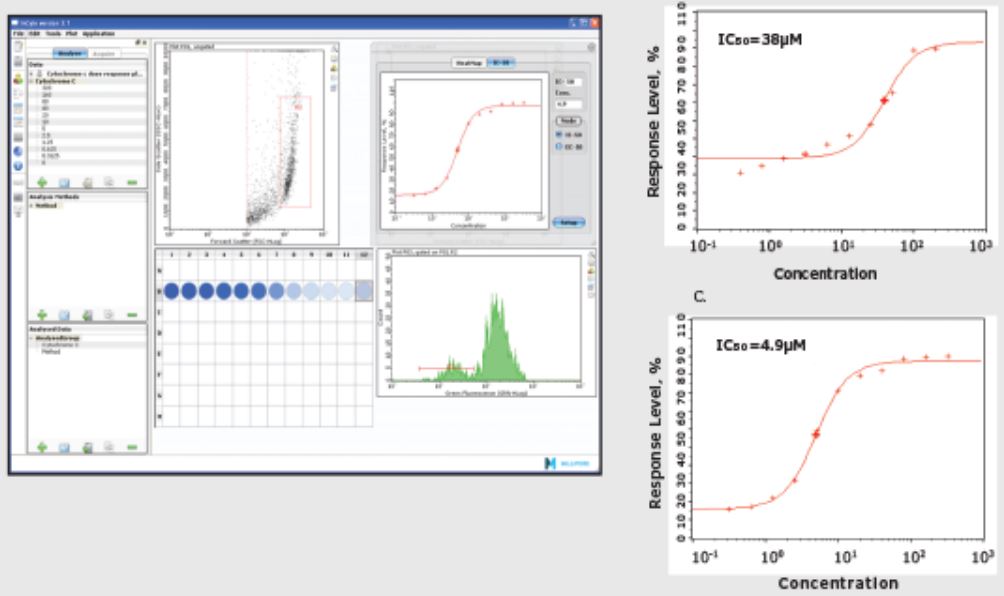
Task: Select the EC-50 radio button
Action: click(x=558, y=145)
